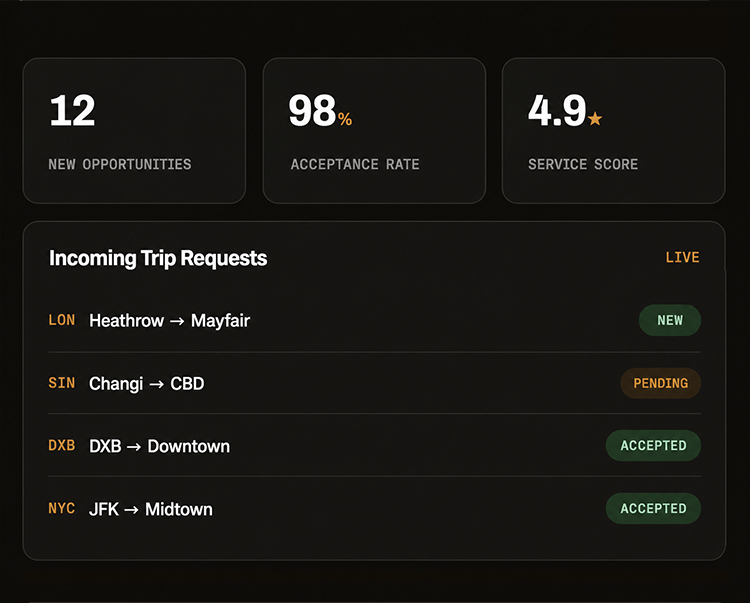Open the Heathrow → Mayfair trip request
Screen dimensions: 750x603
(375, 320)
